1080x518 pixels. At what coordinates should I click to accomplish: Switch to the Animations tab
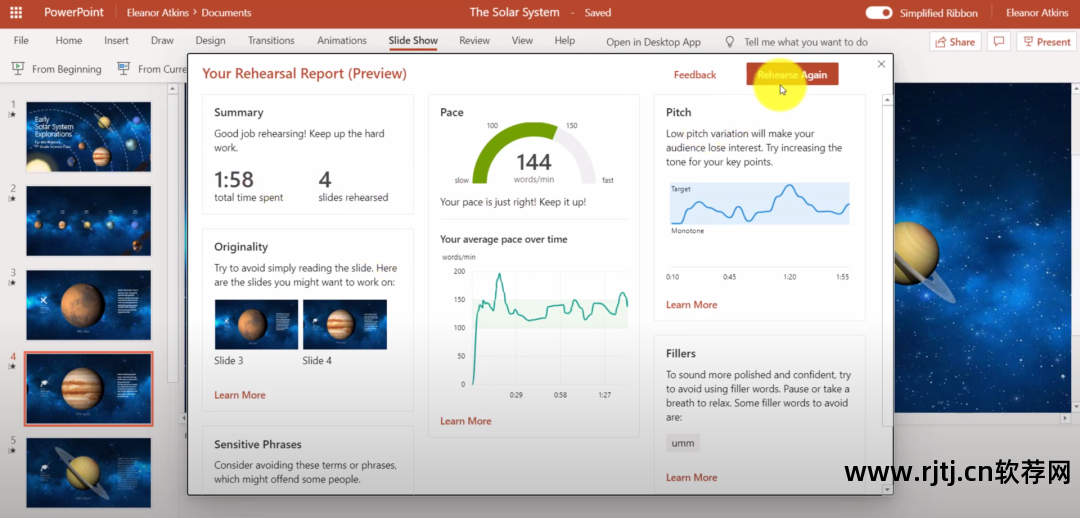(x=342, y=41)
